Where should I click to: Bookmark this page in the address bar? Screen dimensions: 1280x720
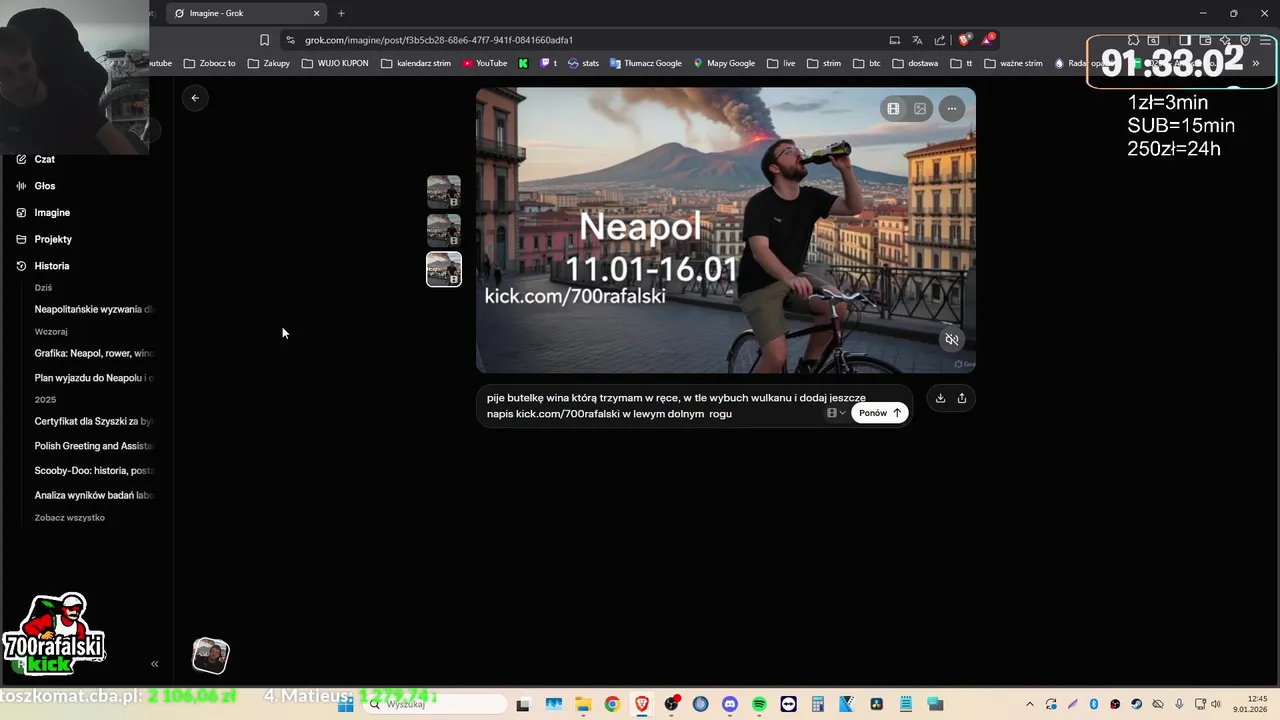pyautogui.click(x=264, y=40)
